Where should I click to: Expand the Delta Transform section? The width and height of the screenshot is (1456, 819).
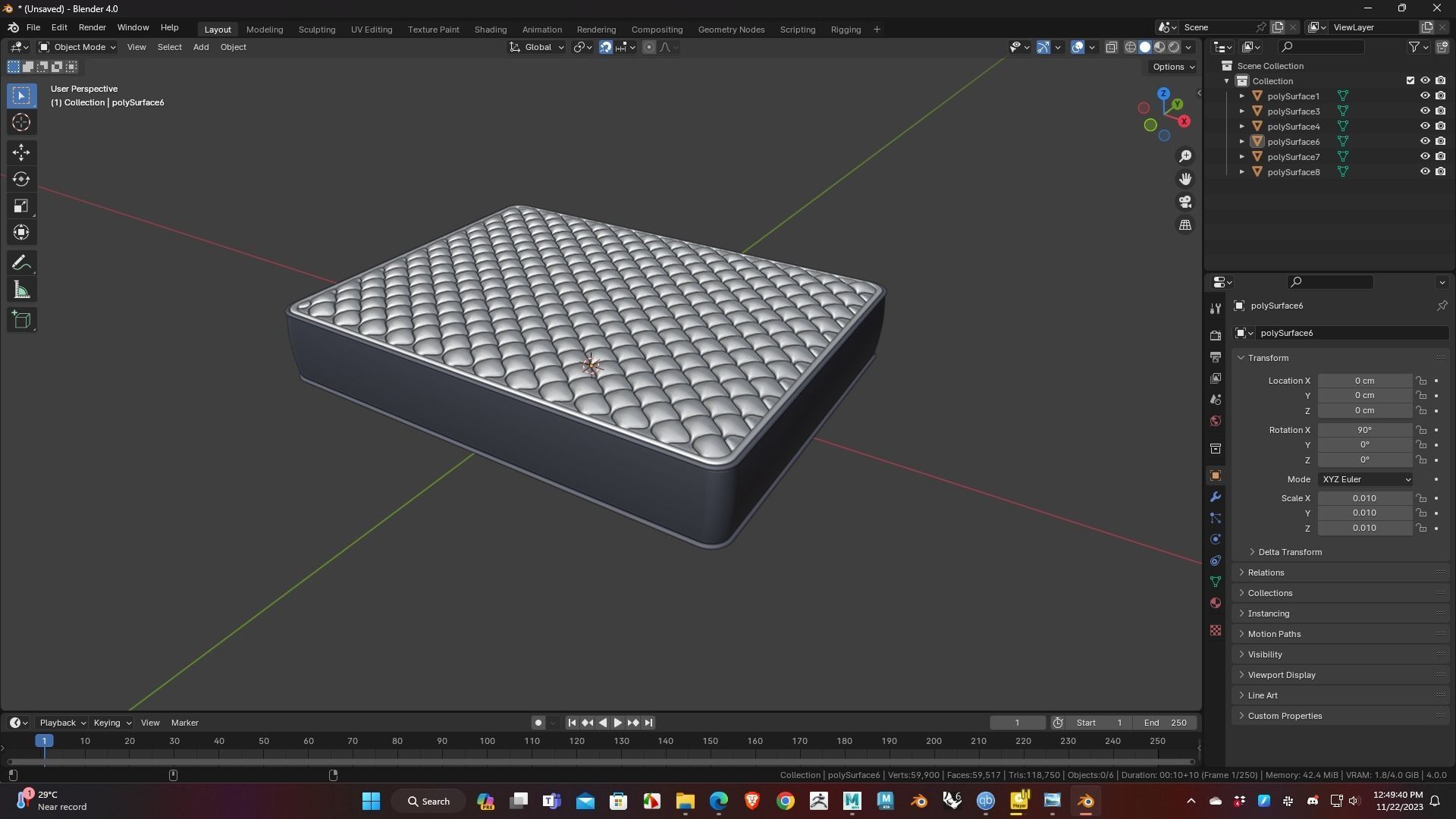1290,552
